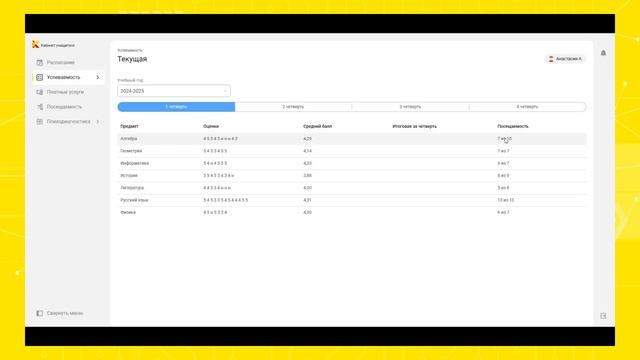
Task: Click the average score 3,88 for История
Action: 307,176
